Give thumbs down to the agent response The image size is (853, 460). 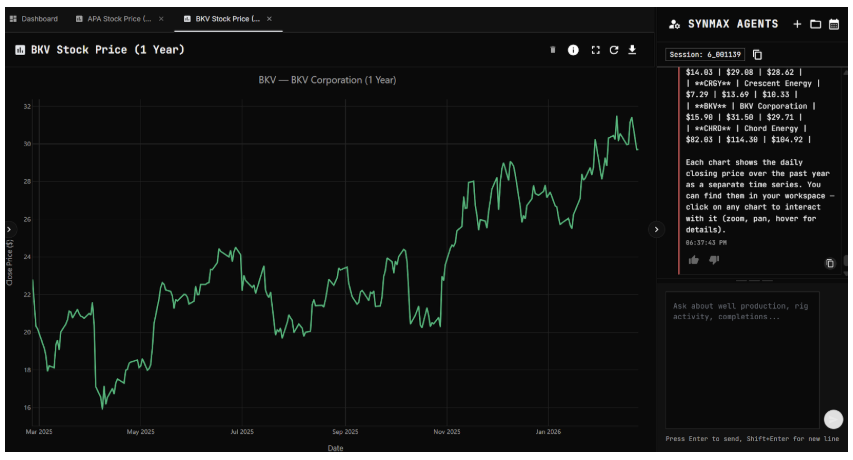[x=714, y=260]
